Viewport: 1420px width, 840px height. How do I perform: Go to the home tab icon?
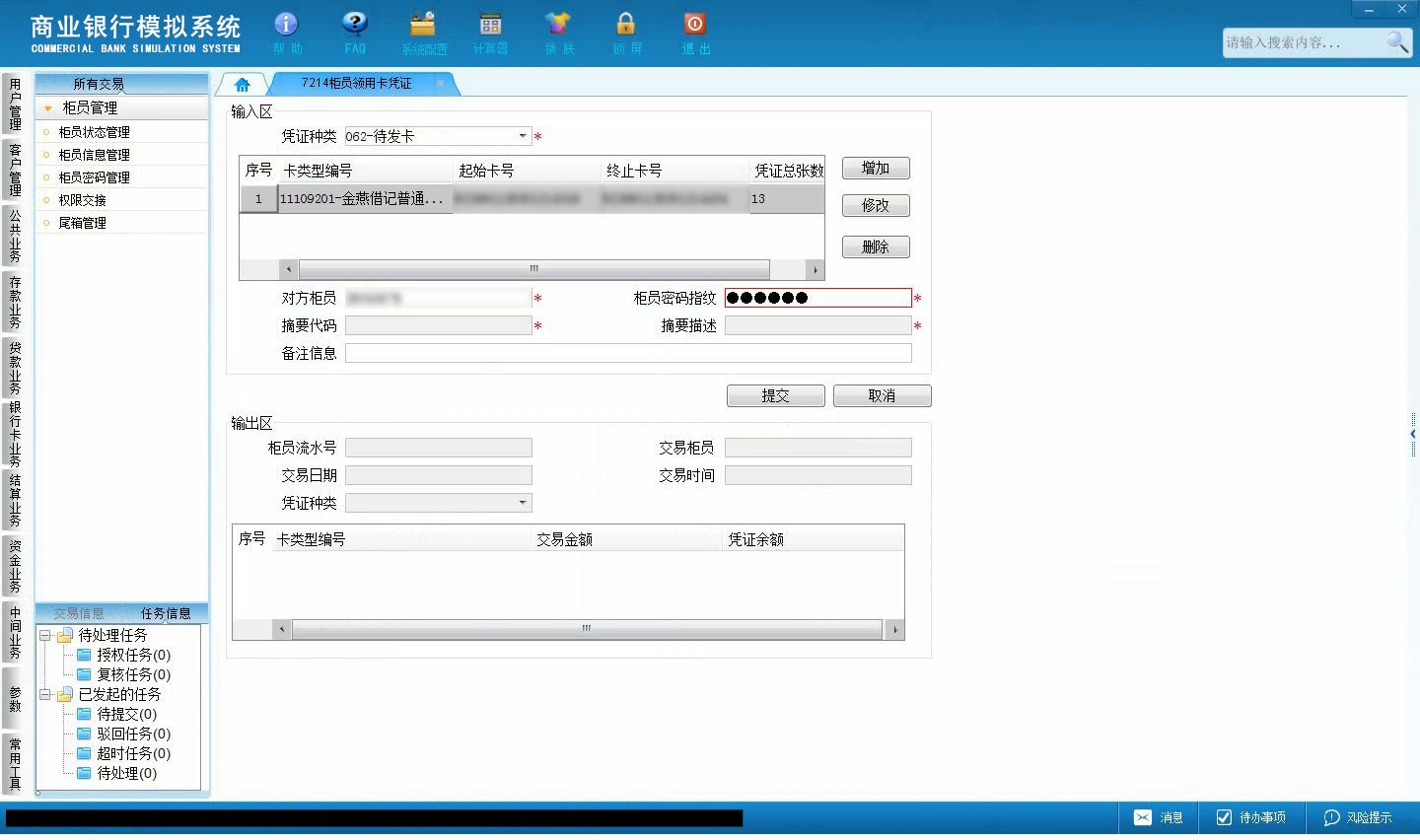click(x=242, y=85)
